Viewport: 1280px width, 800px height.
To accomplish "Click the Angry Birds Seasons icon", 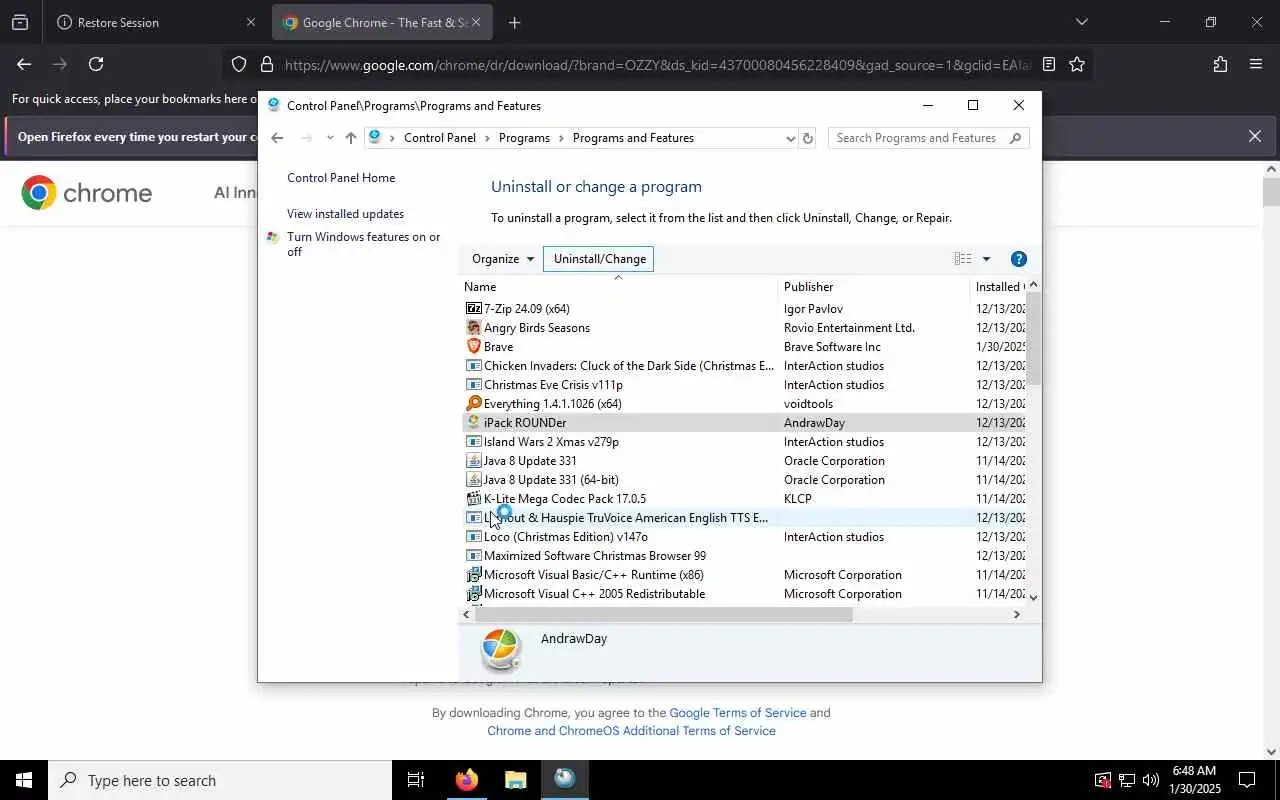I will click(474, 328).
